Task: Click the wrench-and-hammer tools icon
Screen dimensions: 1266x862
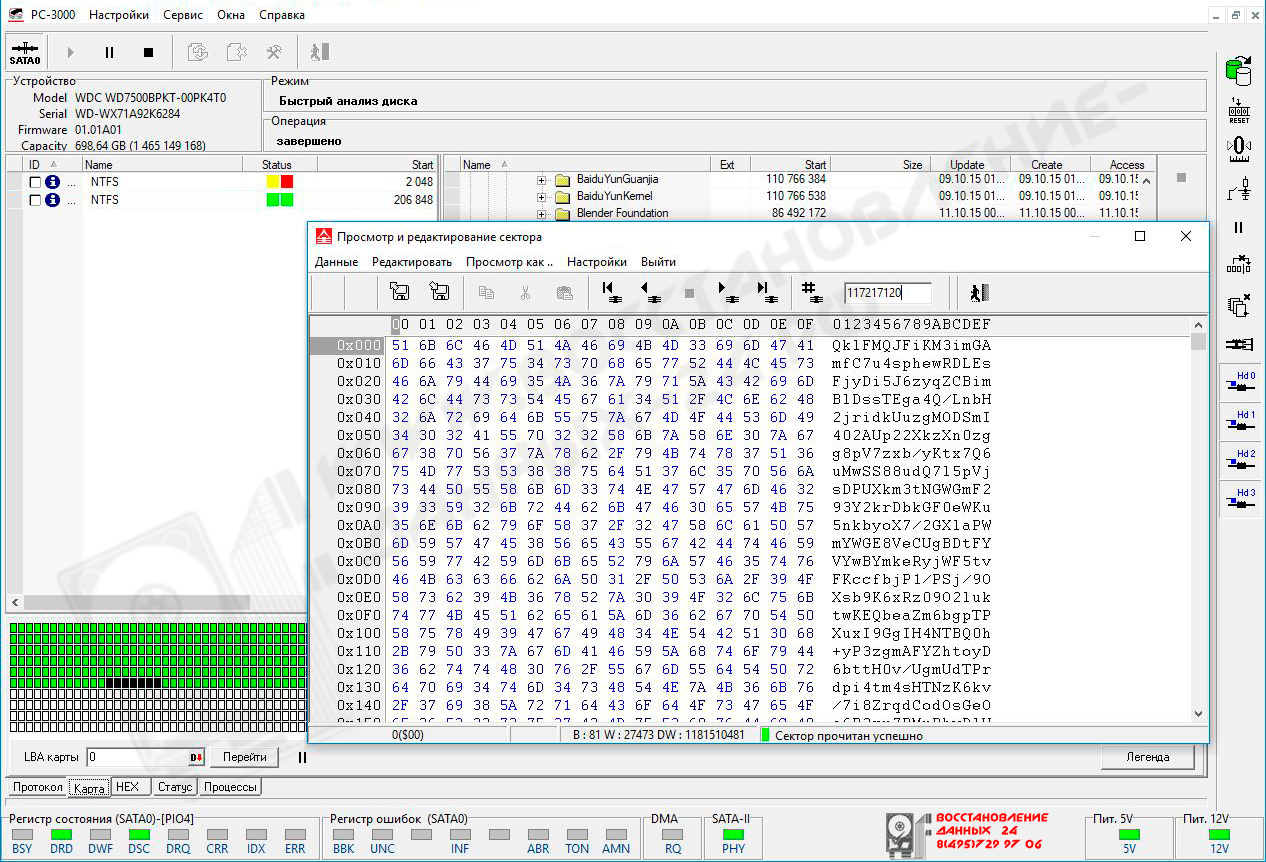Action: pyautogui.click(x=273, y=52)
